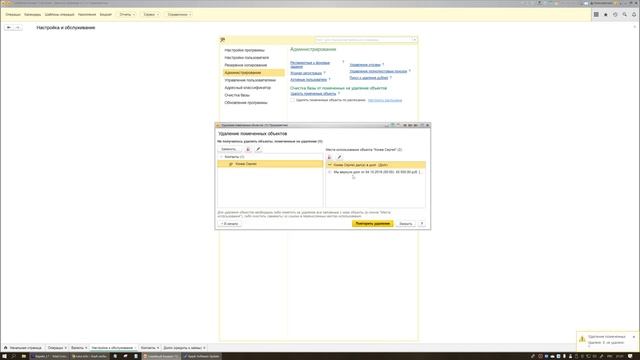The width and height of the screenshot is (640, 360).
Task: Open Журнал регистрации link
Action: [x=306, y=73]
